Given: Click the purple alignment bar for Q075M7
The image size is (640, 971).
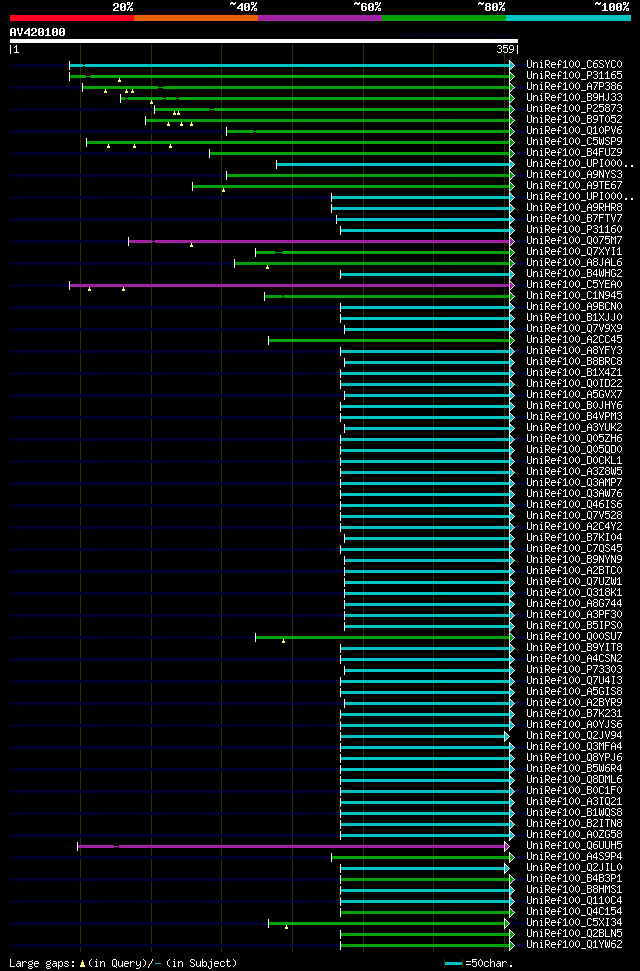Looking at the screenshot, I should 319,241.
